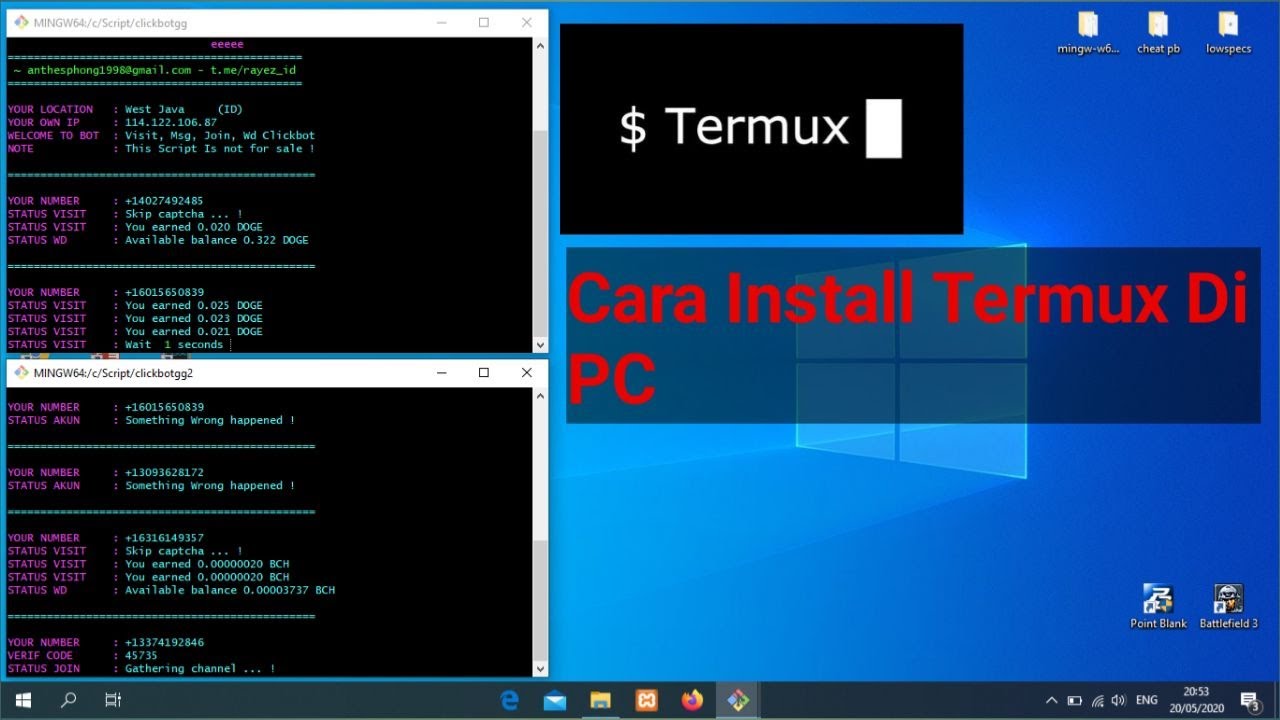Click number +13093628172 in clickbotgg2

coord(164,472)
